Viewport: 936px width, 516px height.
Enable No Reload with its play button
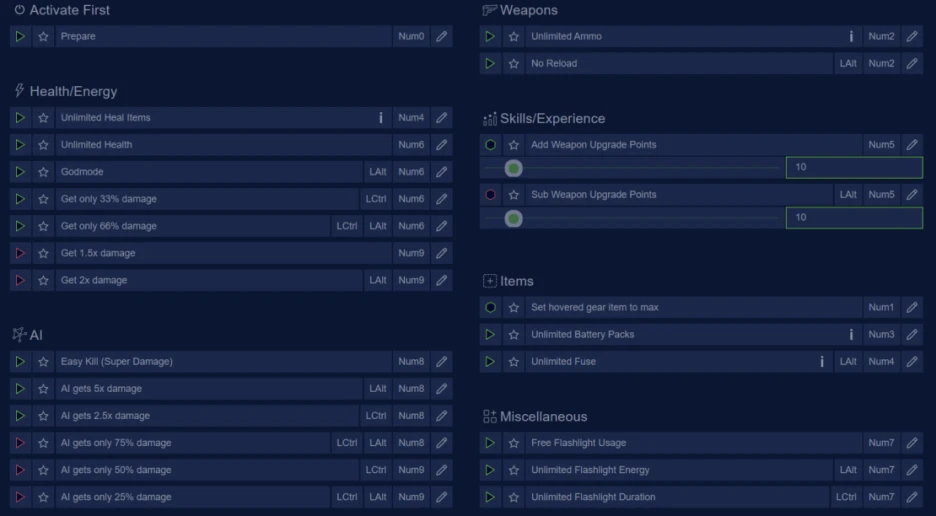coord(490,64)
